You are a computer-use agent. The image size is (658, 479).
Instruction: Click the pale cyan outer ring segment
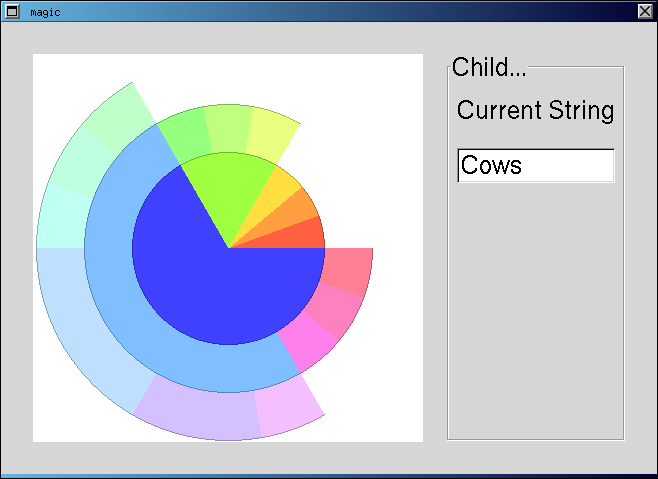63,218
